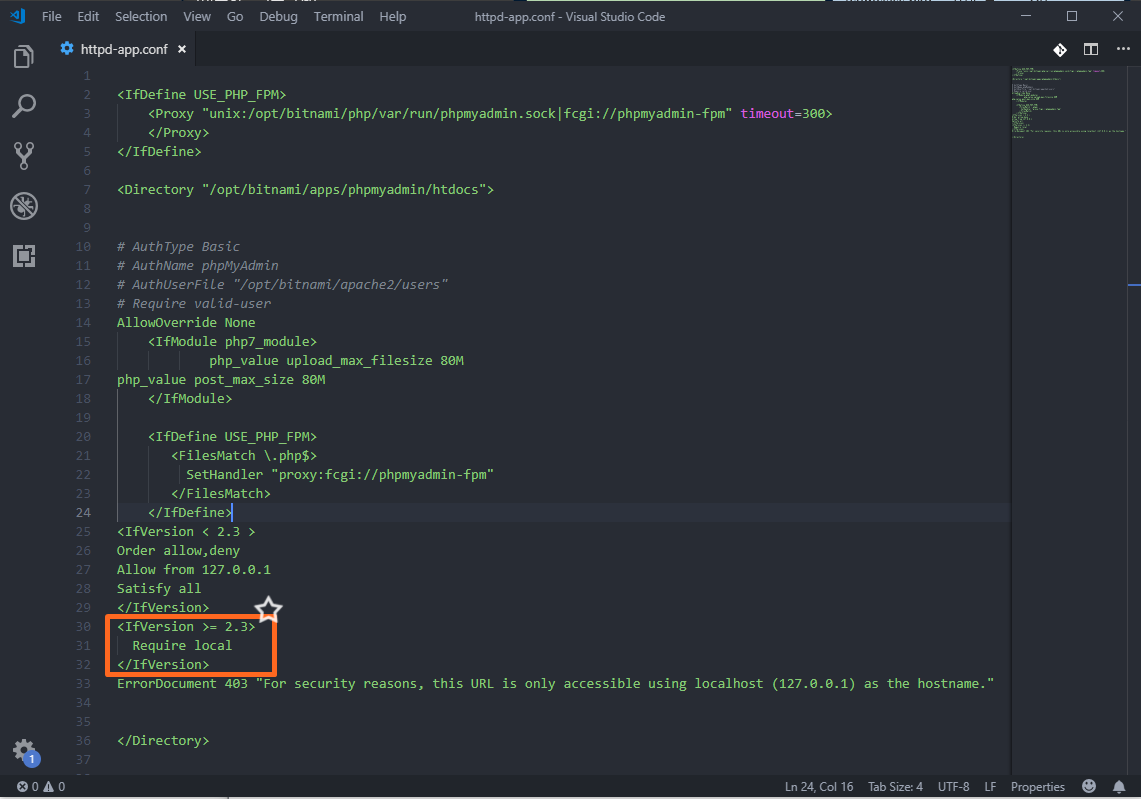Click line number 24 in the gutter
Image resolution: width=1141 pixels, height=799 pixels.
pyautogui.click(x=83, y=512)
